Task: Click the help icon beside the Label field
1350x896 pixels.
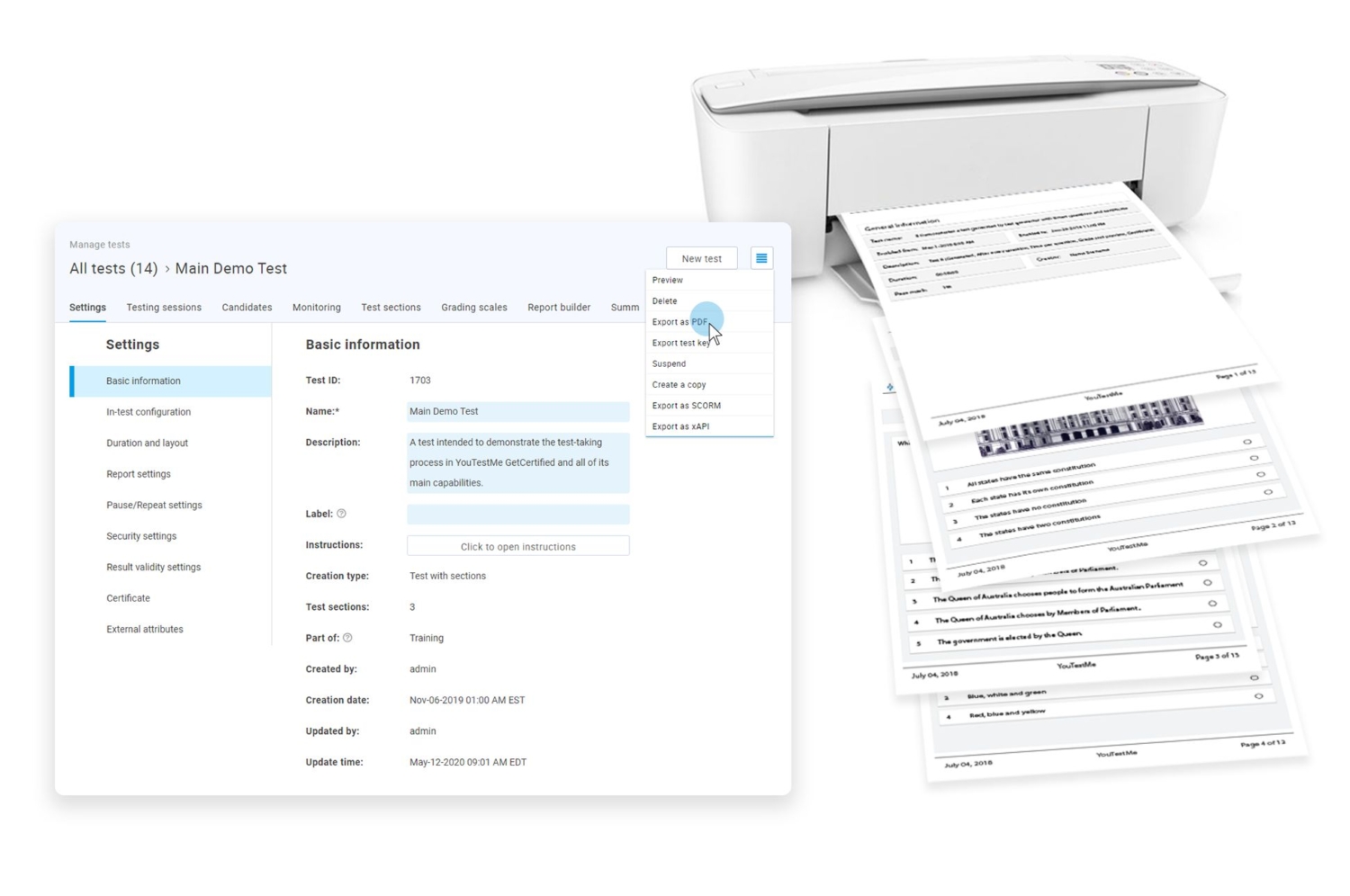Action: tap(342, 514)
